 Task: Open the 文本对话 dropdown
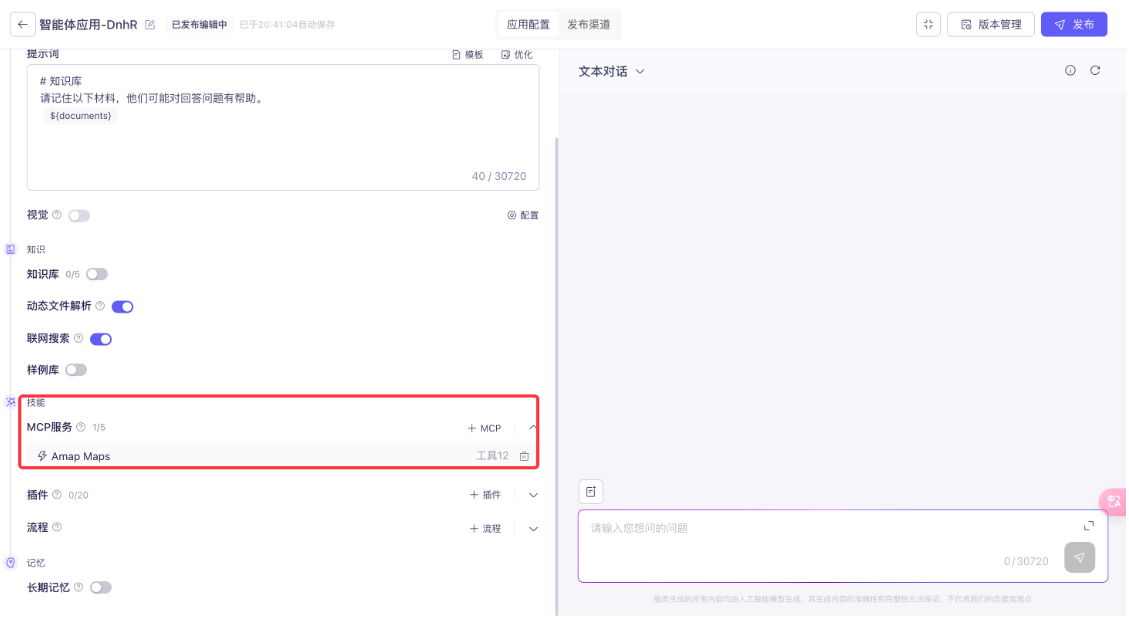(612, 72)
